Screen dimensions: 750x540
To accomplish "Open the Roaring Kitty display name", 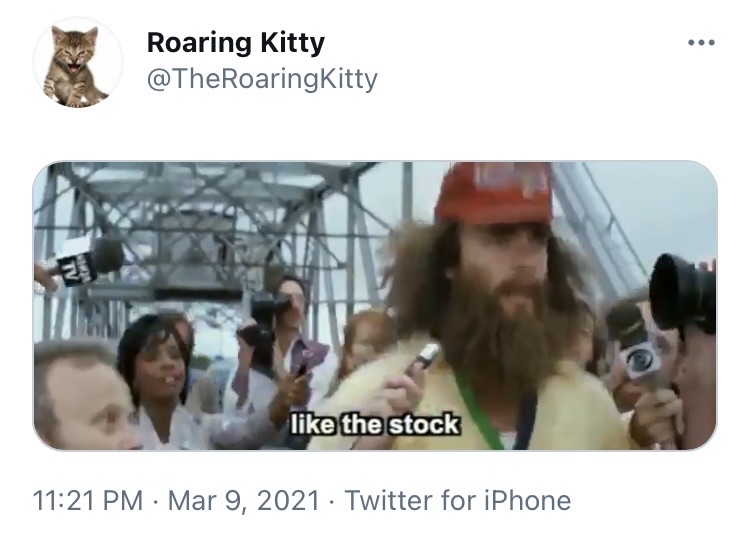I will click(235, 43).
